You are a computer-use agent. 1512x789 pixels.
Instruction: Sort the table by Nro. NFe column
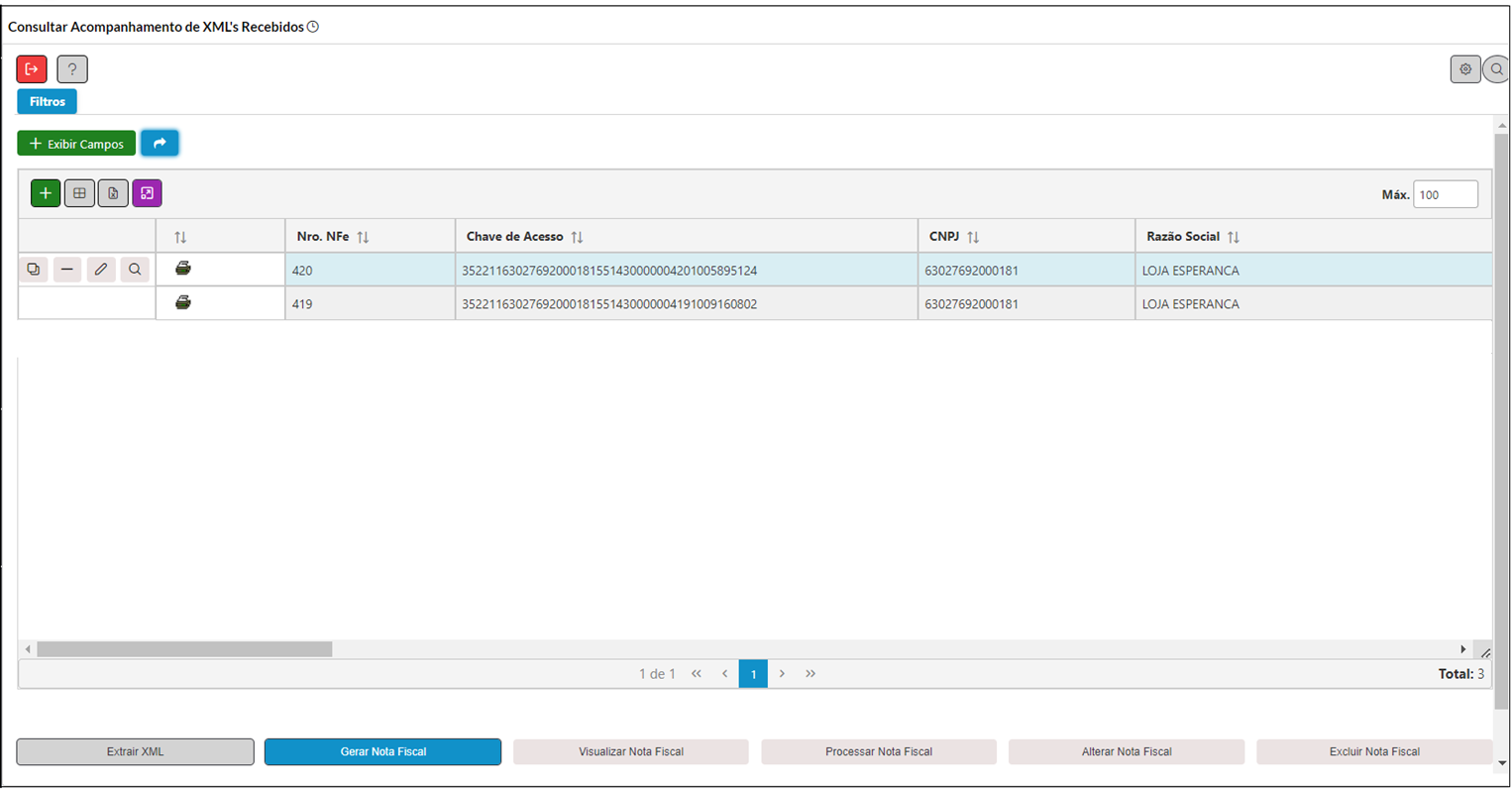363,237
